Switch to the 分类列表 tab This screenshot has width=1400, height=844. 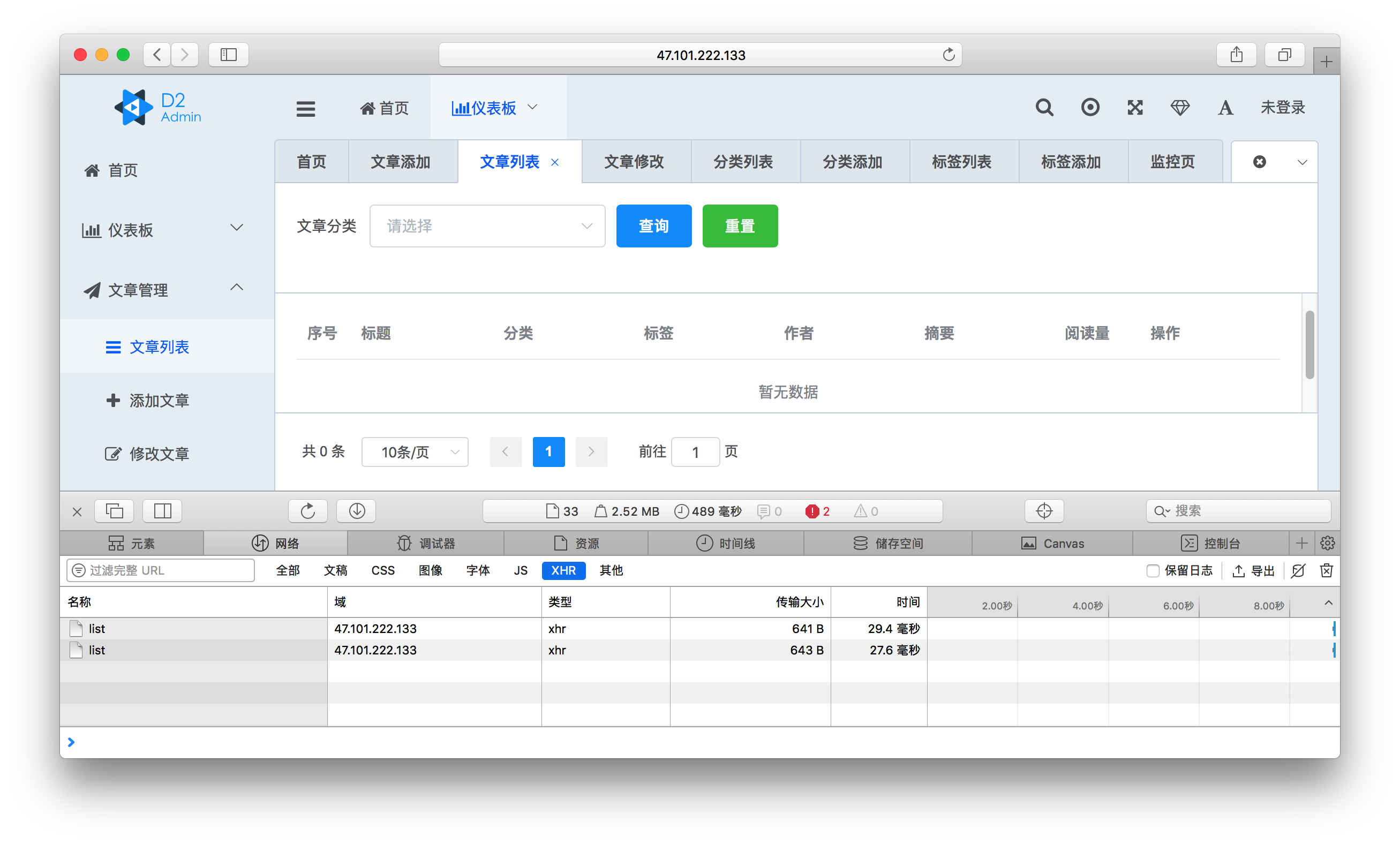click(x=743, y=162)
